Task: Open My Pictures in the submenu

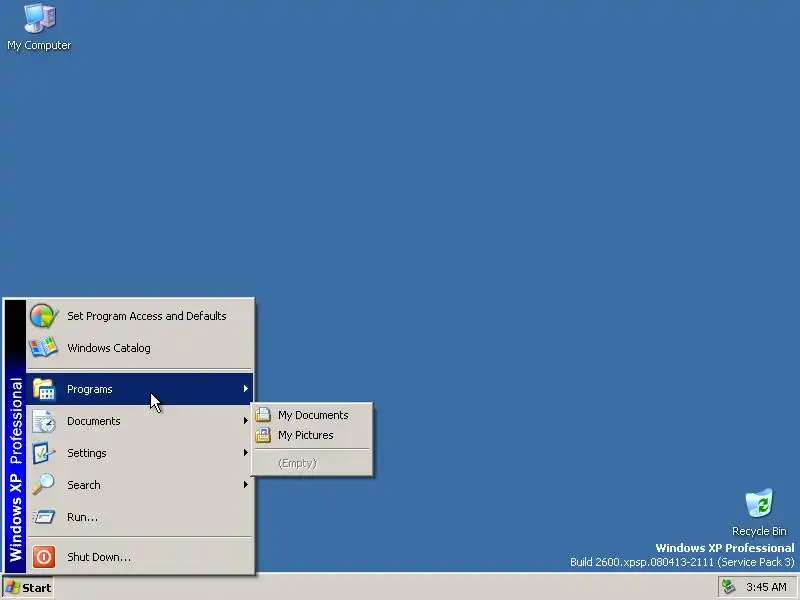Action: [312, 435]
